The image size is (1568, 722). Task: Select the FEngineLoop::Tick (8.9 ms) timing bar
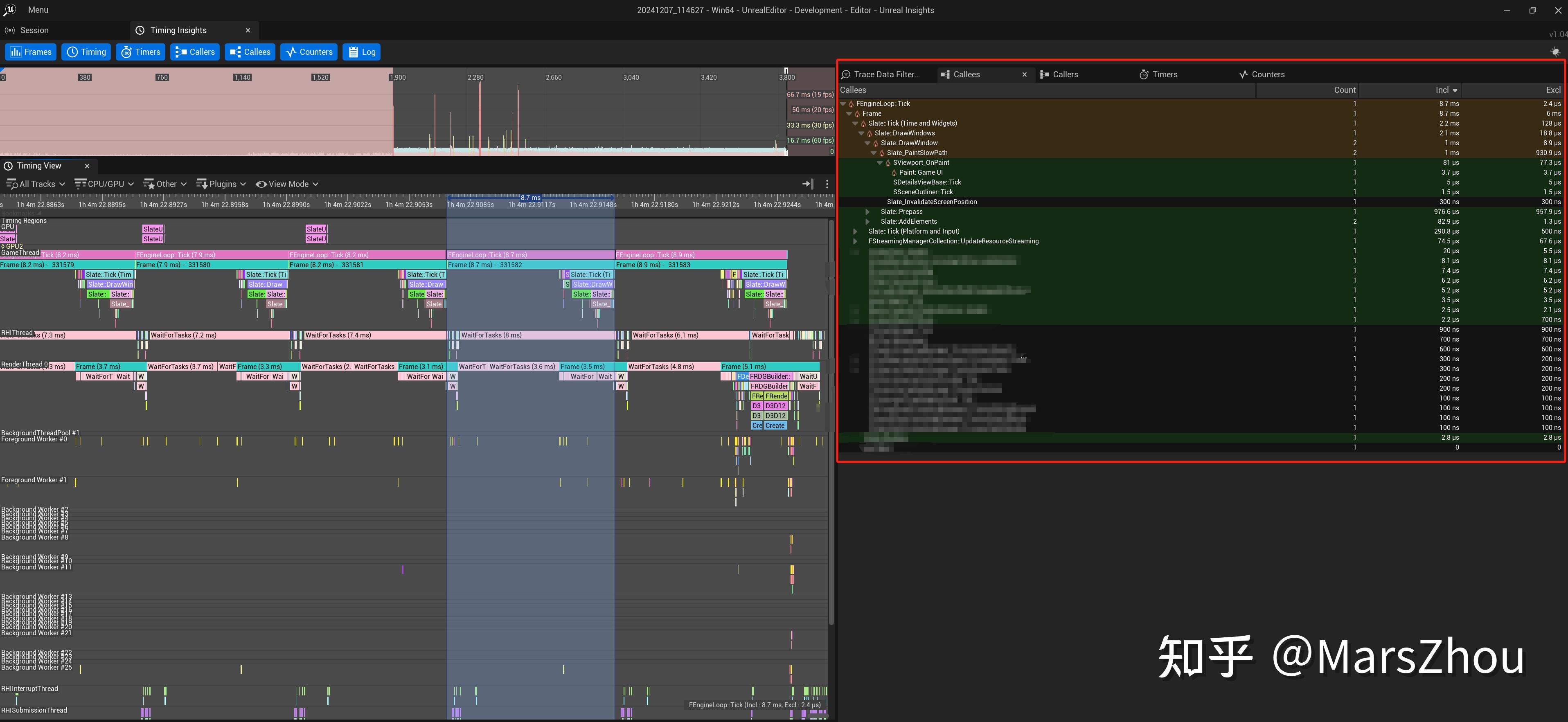pyautogui.click(x=701, y=255)
